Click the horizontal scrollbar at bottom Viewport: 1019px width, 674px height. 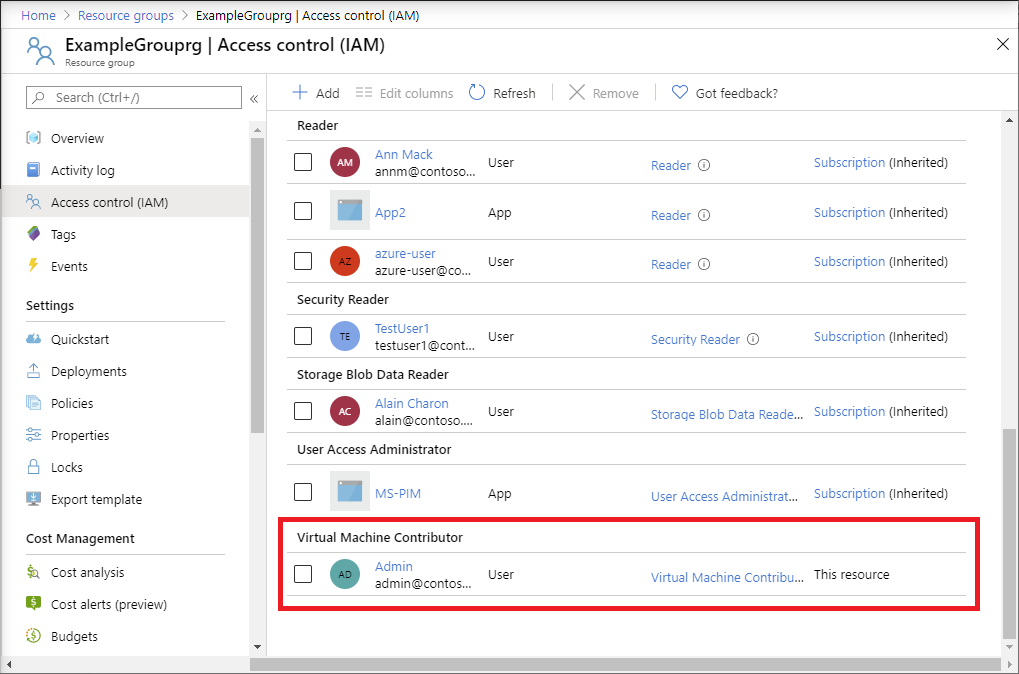pyautogui.click(x=625, y=664)
